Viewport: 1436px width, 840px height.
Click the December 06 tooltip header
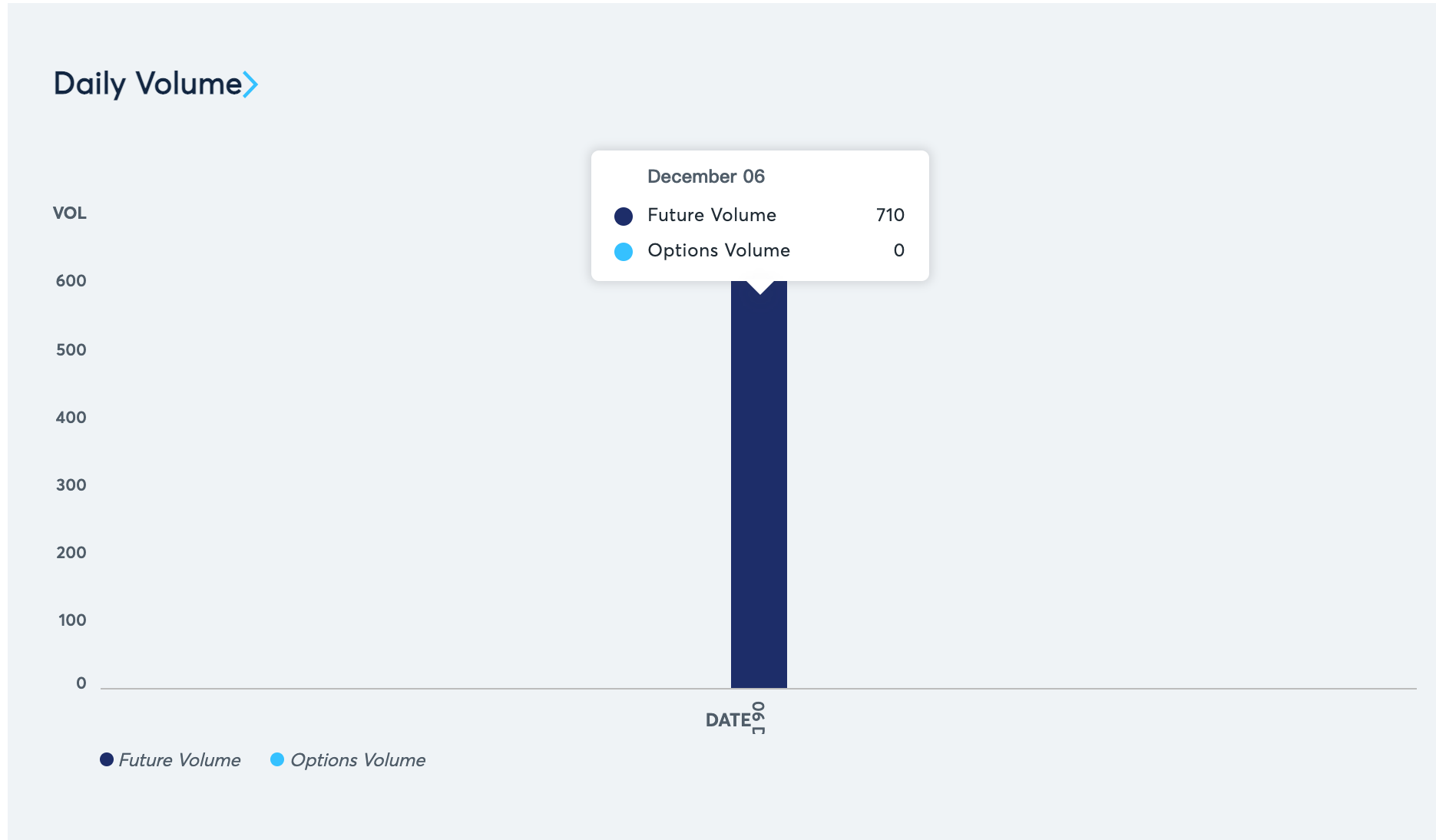pos(706,177)
